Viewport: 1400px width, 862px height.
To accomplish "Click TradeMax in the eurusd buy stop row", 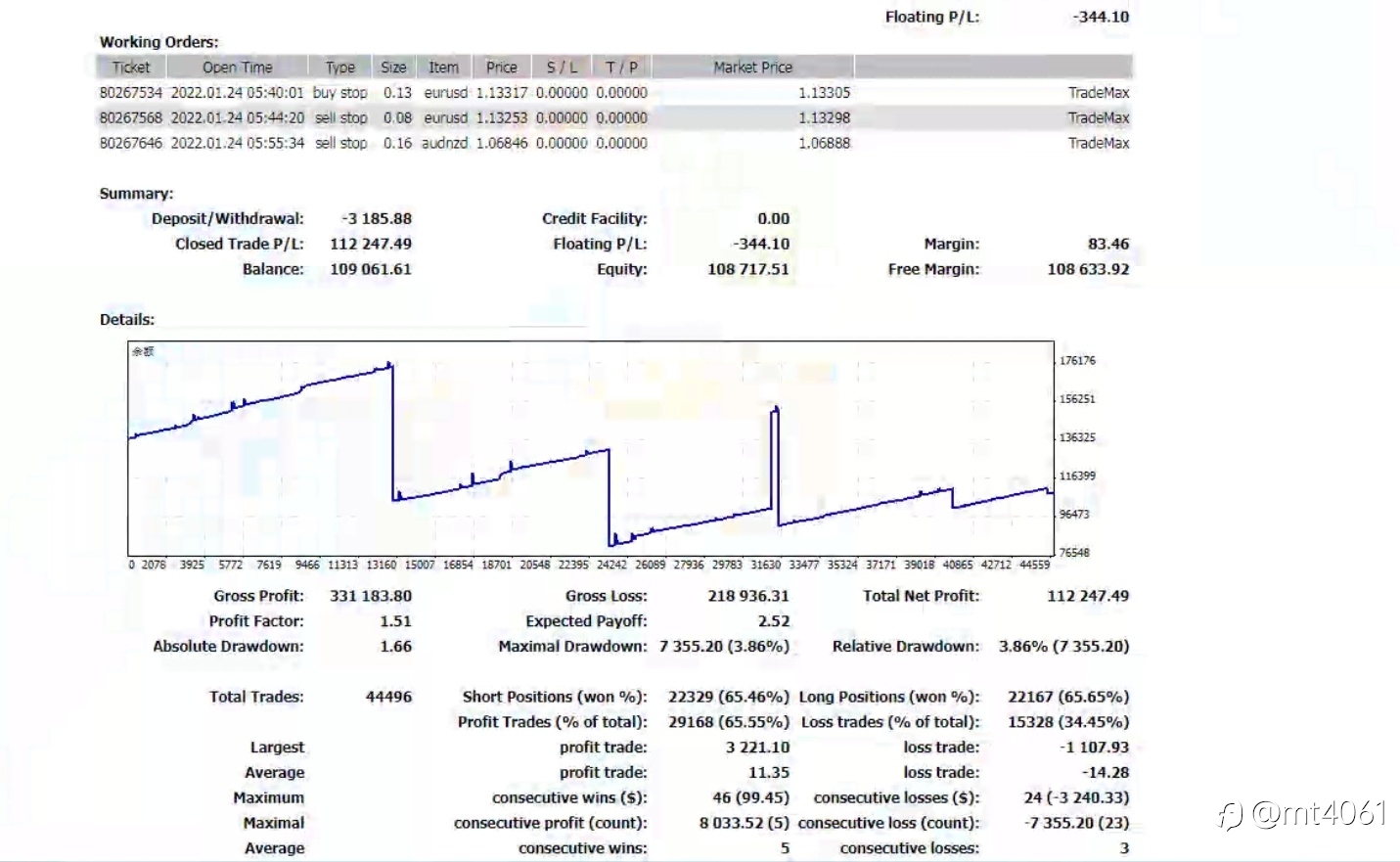I will [1099, 93].
